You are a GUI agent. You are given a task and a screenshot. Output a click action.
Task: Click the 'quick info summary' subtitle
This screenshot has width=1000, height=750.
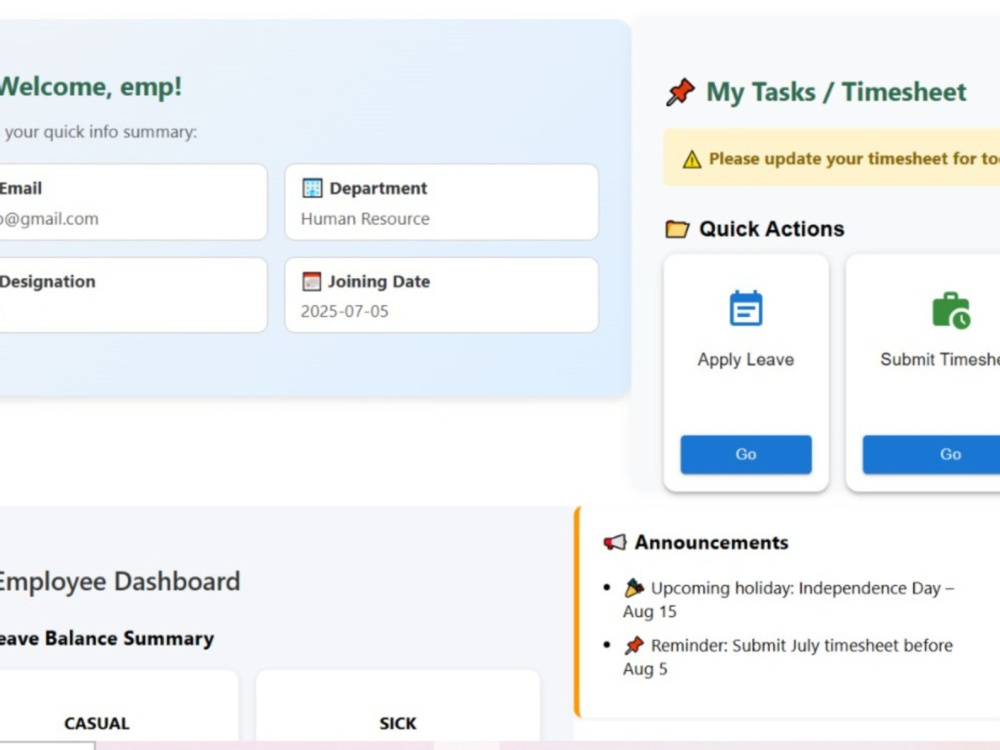point(98,132)
